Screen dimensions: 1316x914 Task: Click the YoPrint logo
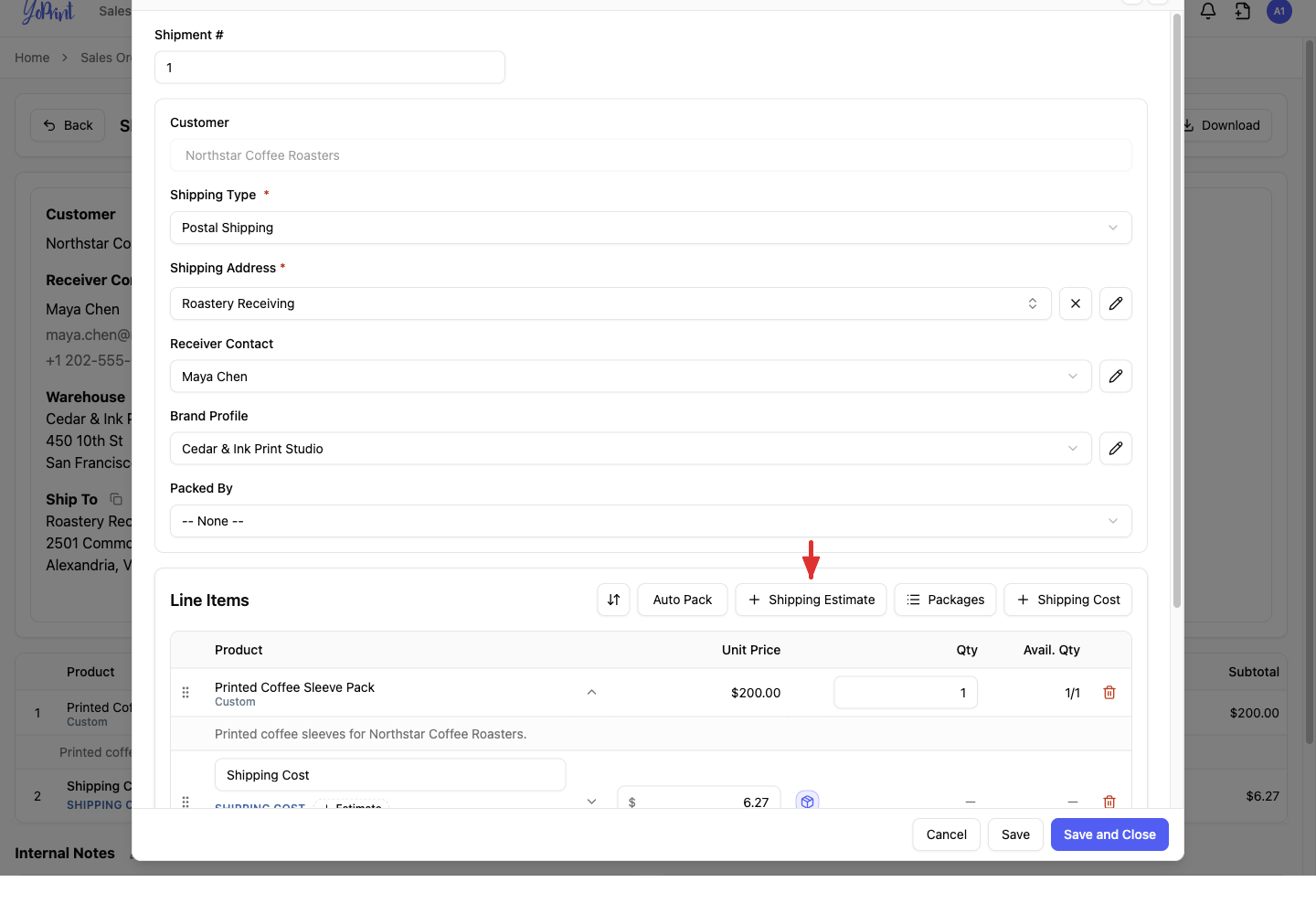(x=48, y=12)
